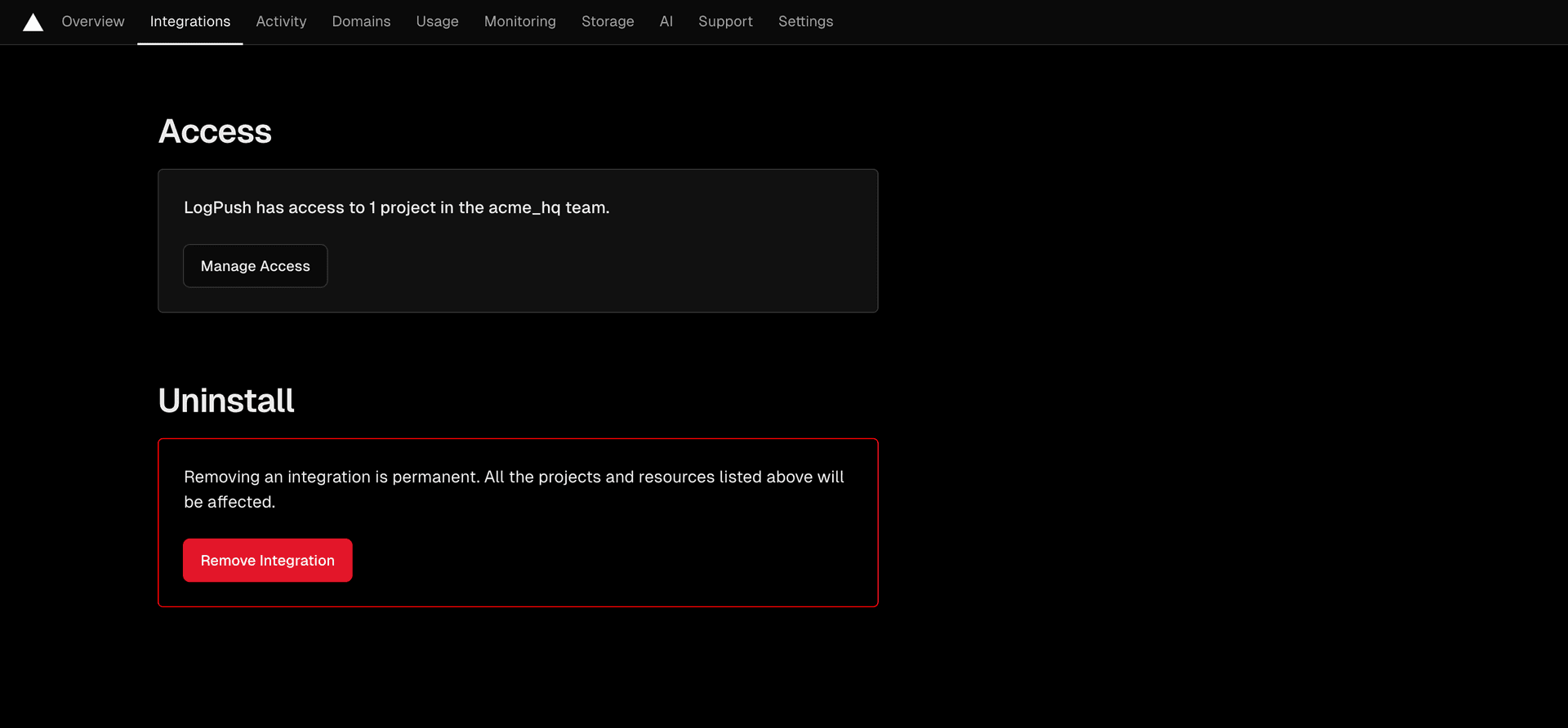Go to the Domains tab
1568x728 pixels.
click(361, 21)
